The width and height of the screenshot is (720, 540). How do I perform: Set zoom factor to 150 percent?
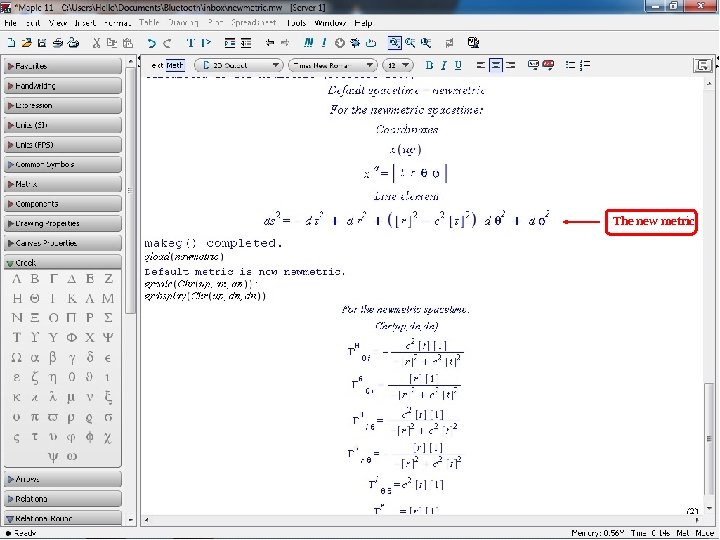tap(410, 43)
